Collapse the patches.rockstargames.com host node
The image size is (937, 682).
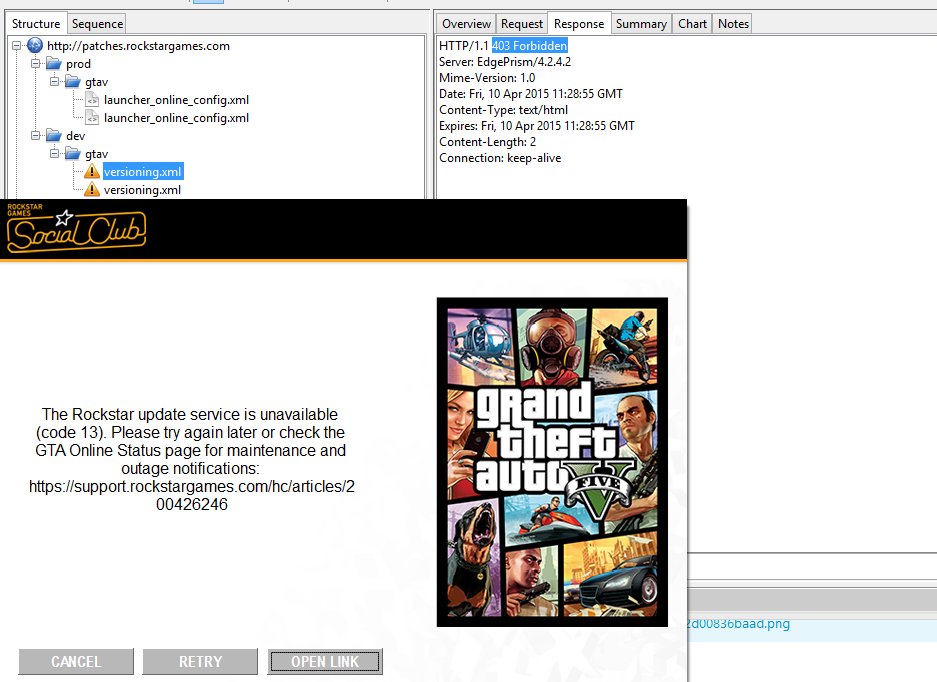pyautogui.click(x=17, y=45)
